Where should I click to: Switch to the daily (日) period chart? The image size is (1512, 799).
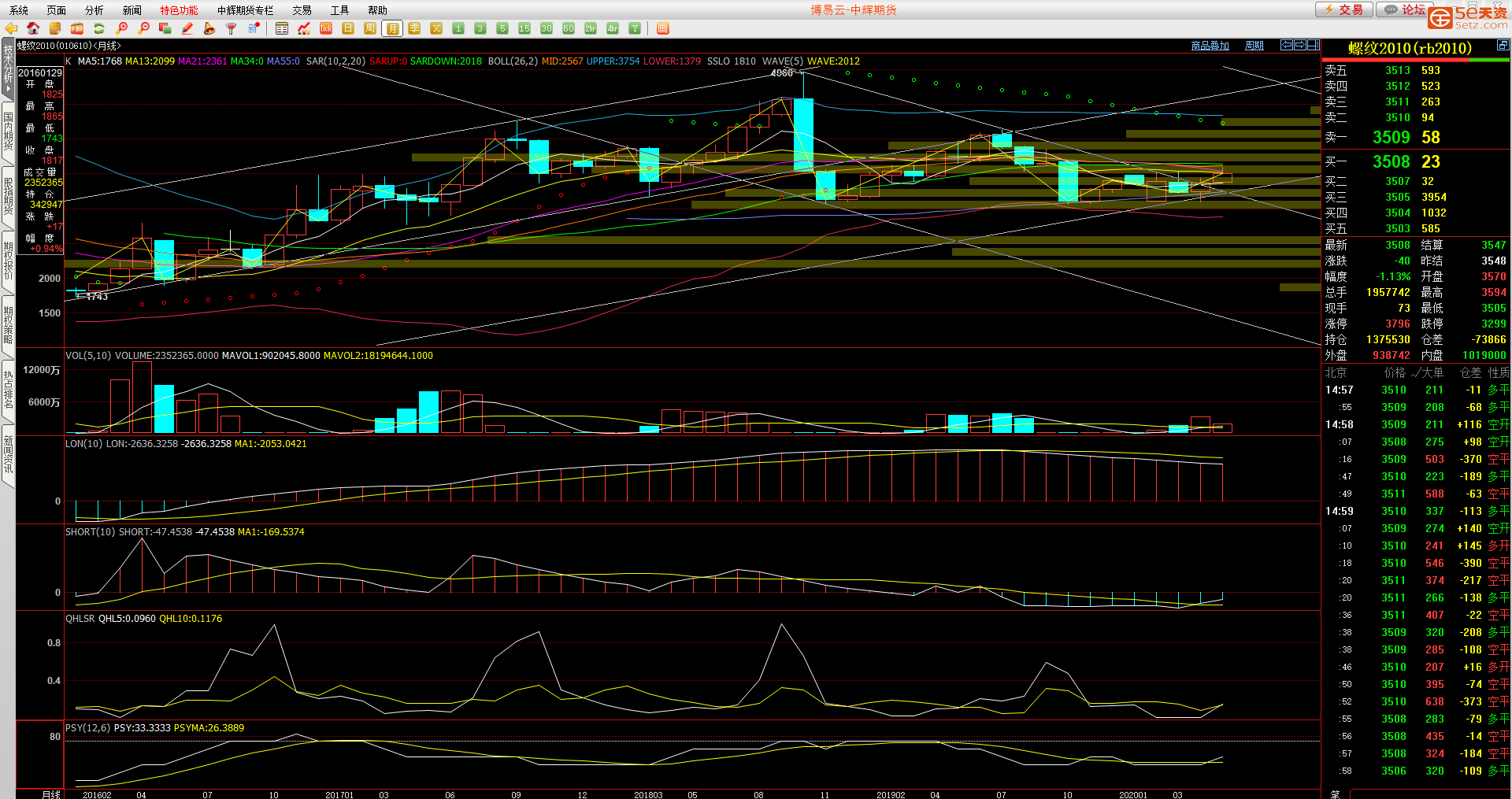click(348, 28)
